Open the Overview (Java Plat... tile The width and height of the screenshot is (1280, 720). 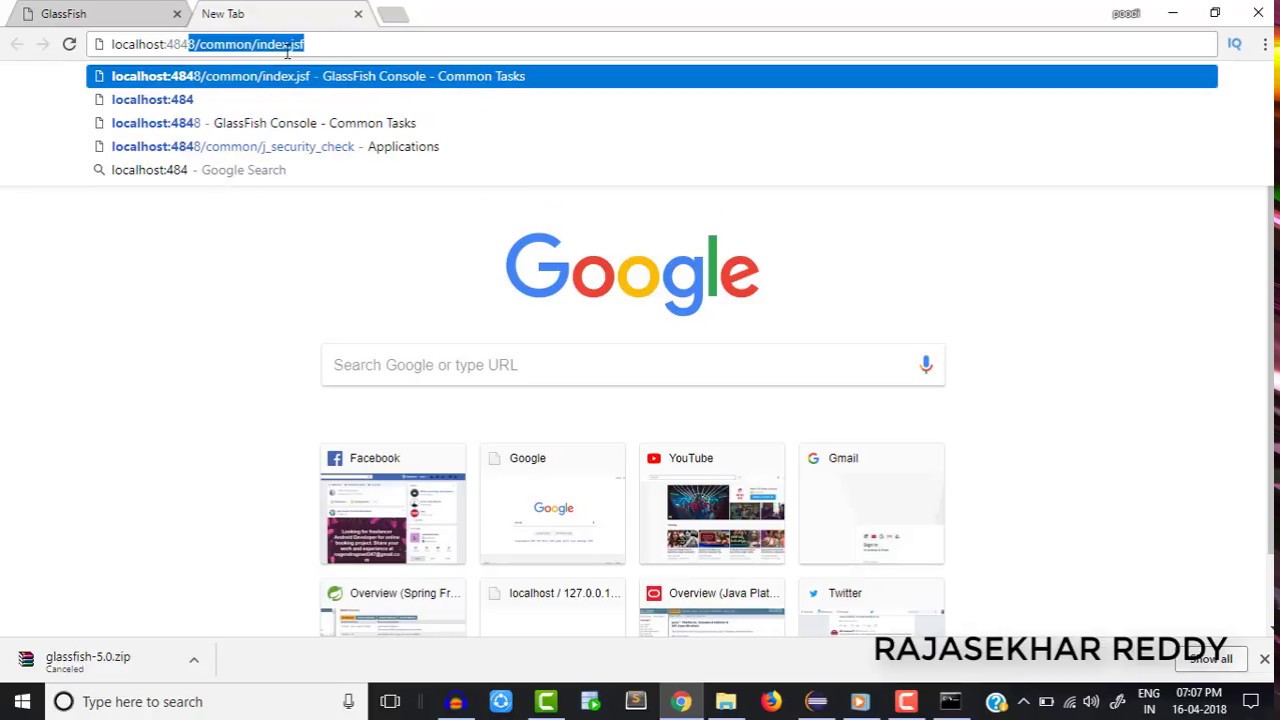[x=712, y=608]
